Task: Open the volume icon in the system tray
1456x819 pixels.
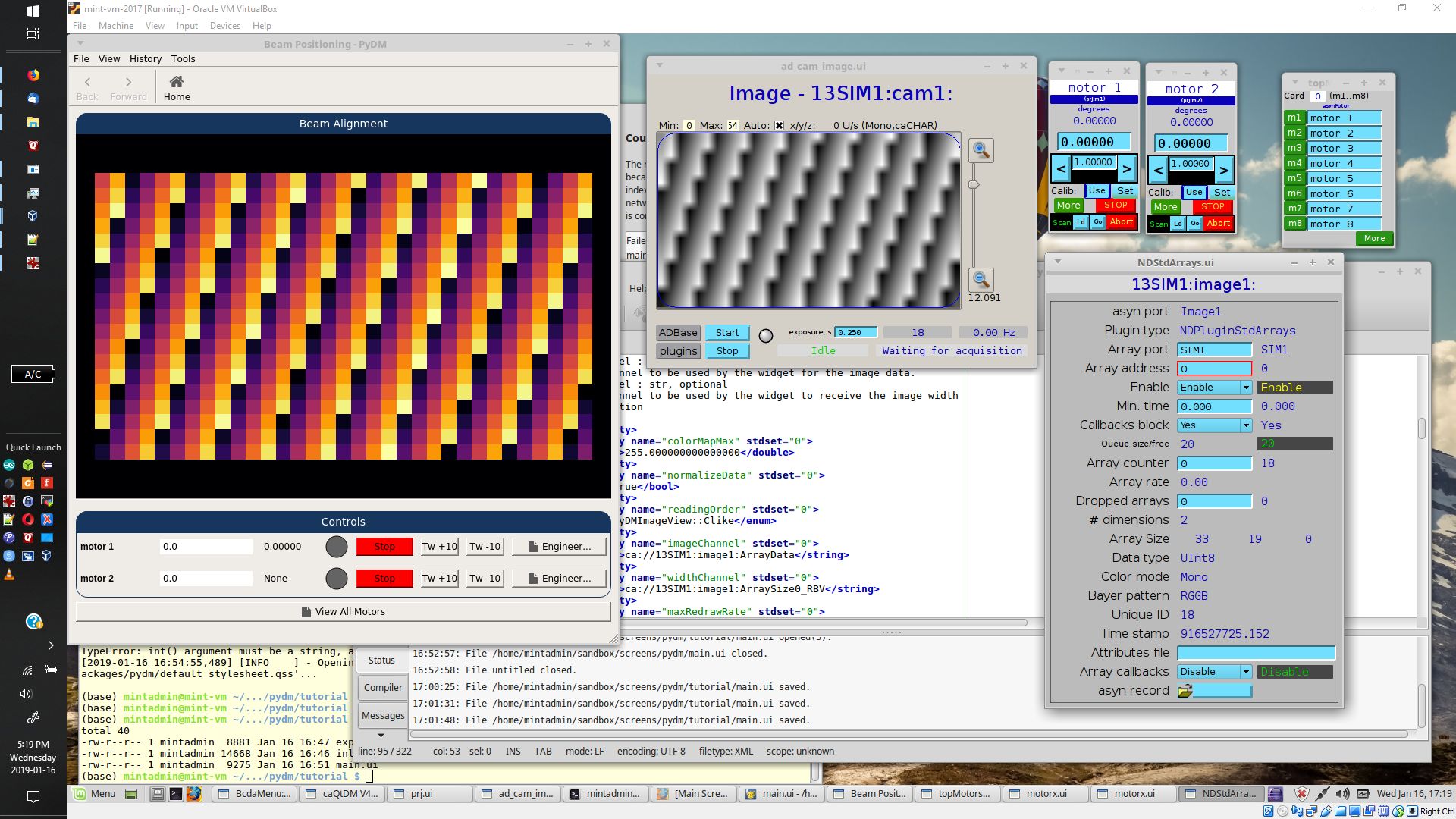Action: pos(1343,793)
